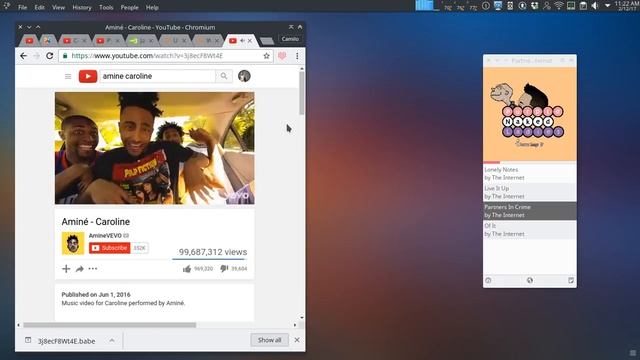Open the YouTube hamburger guide menu
This screenshot has width=640, height=360.
tap(68, 76)
